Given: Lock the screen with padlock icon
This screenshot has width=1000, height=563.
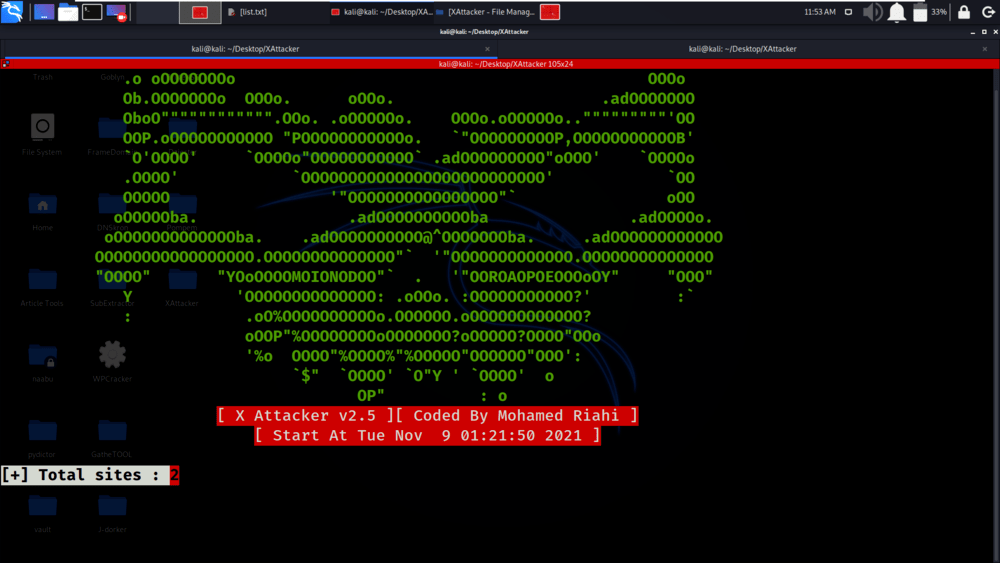Looking at the screenshot, I should (x=964, y=12).
